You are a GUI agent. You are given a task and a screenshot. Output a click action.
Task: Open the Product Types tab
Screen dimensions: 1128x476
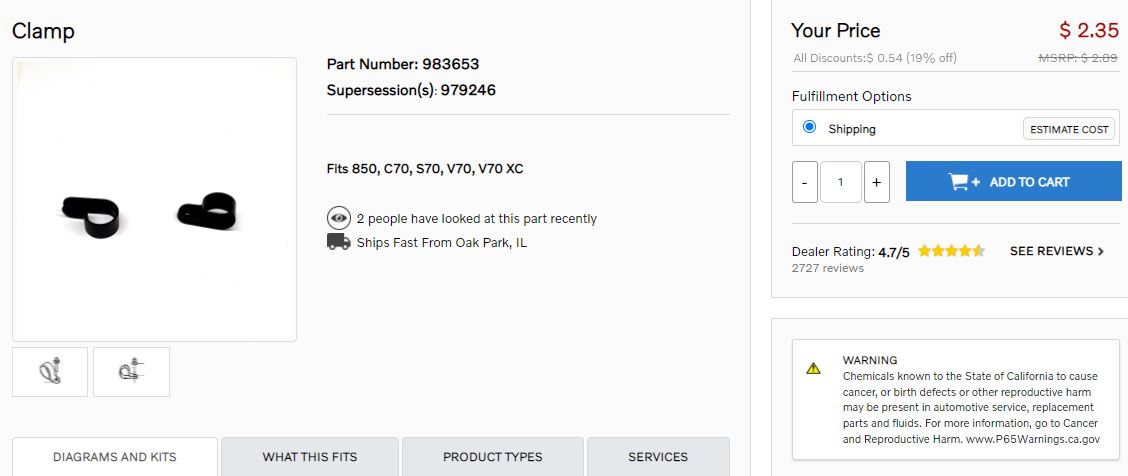(x=493, y=457)
